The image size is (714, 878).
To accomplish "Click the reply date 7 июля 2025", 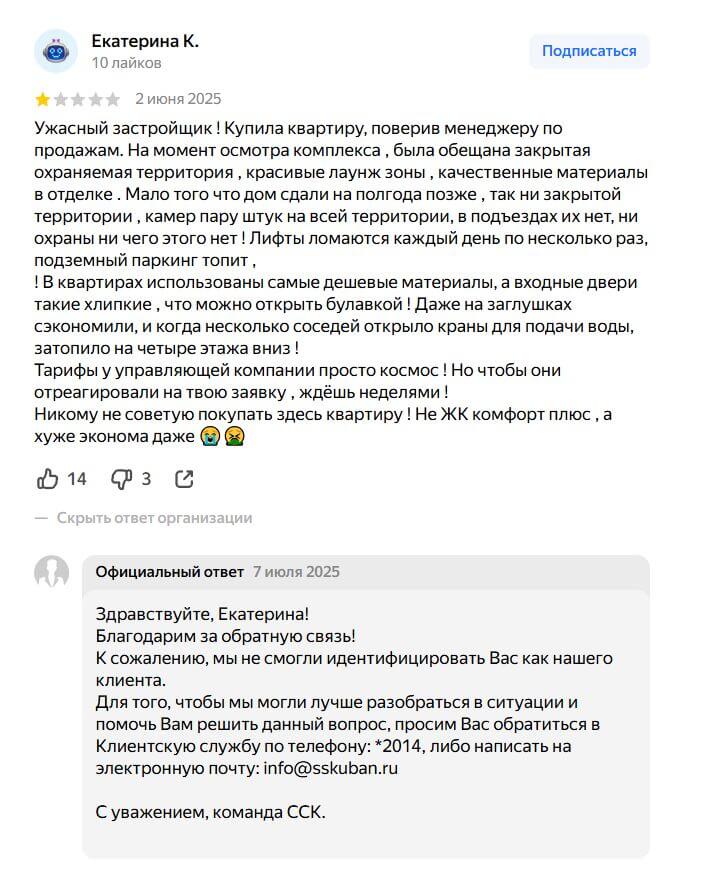I will click(296, 572).
